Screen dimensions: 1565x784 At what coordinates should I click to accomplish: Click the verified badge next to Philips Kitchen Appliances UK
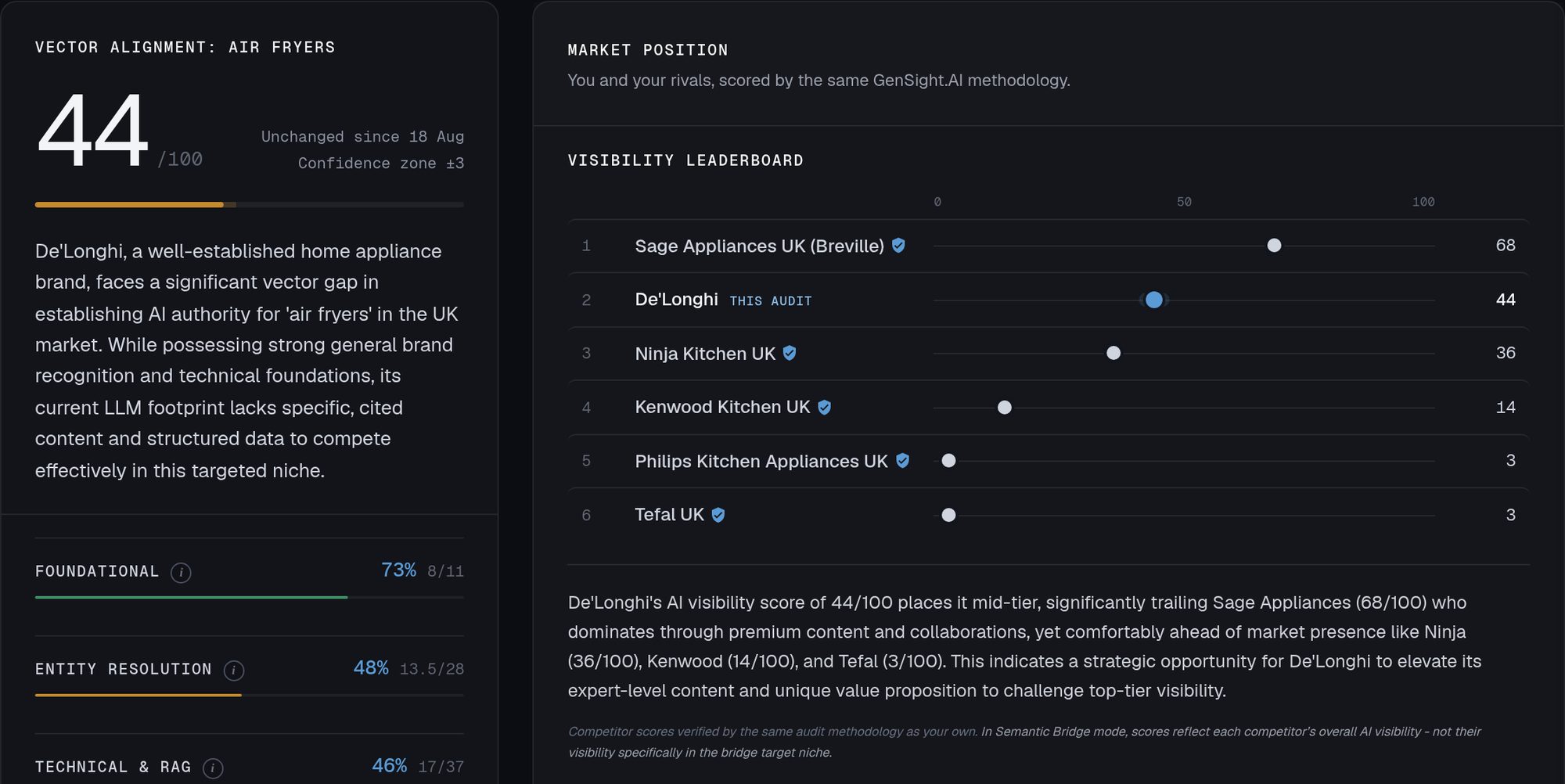coord(902,461)
